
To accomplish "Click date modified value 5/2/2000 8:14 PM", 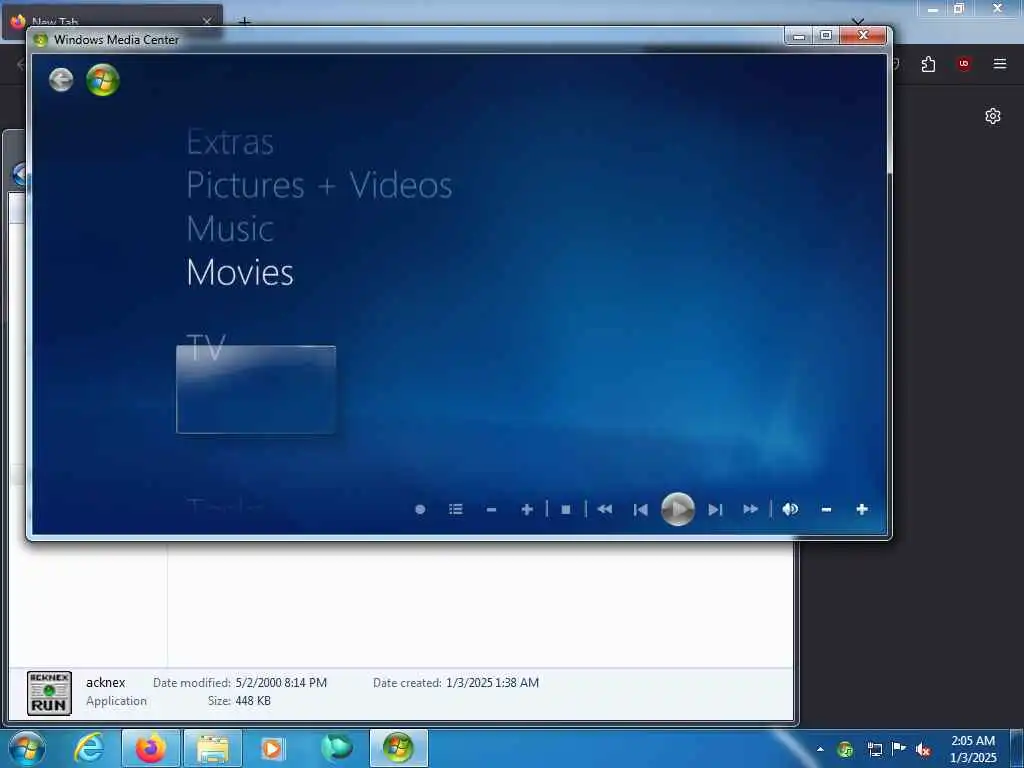I will click(281, 682).
